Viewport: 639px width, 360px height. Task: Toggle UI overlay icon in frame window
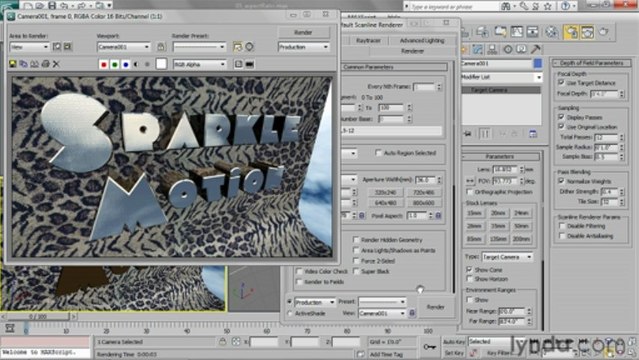pos(238,64)
